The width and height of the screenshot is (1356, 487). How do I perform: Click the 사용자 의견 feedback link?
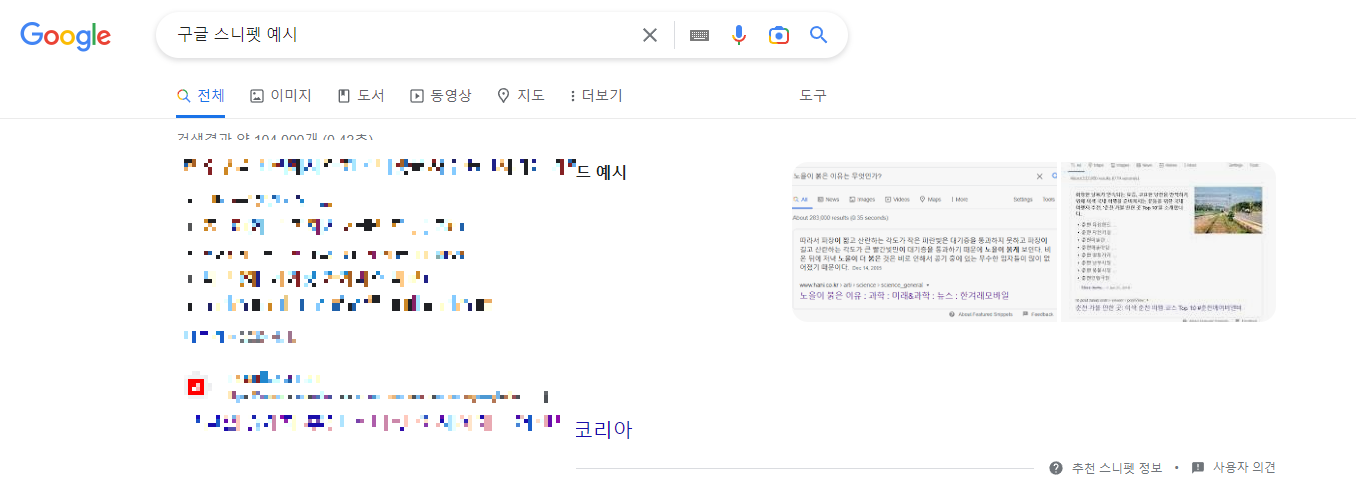[x=1245, y=467]
